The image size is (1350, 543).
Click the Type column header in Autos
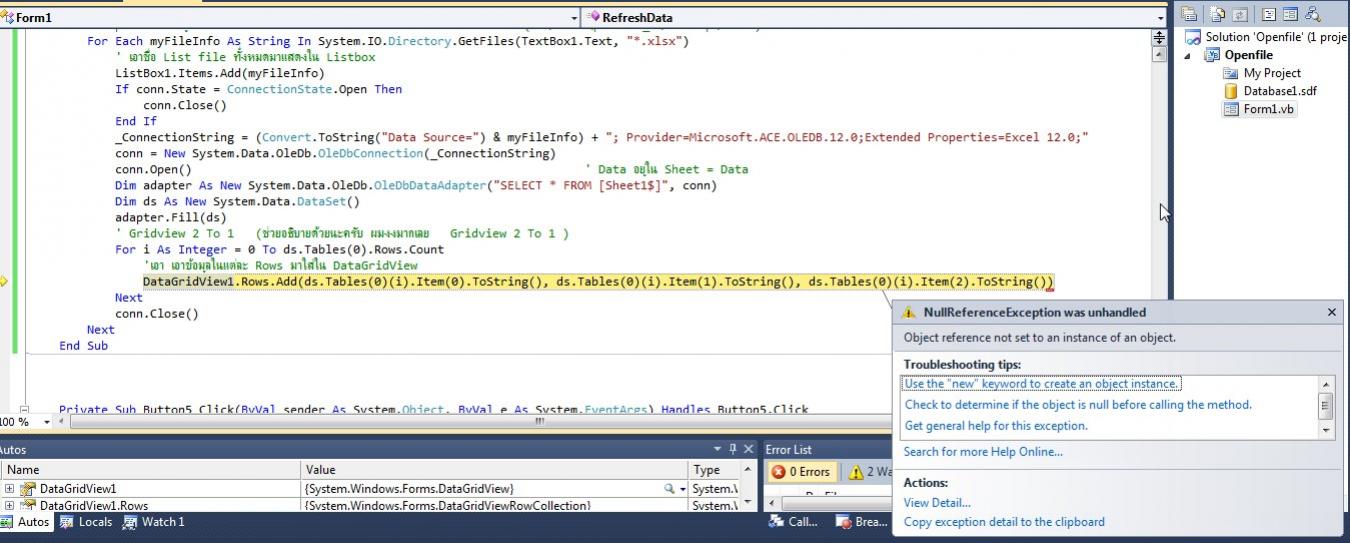(713, 470)
